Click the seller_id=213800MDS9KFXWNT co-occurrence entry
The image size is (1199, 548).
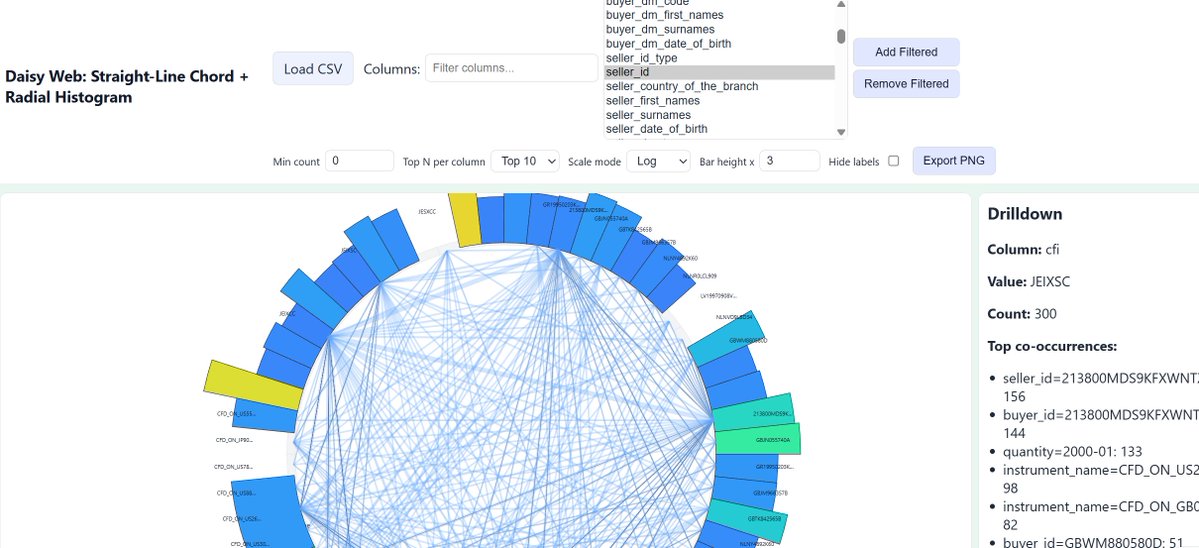tap(1100, 387)
